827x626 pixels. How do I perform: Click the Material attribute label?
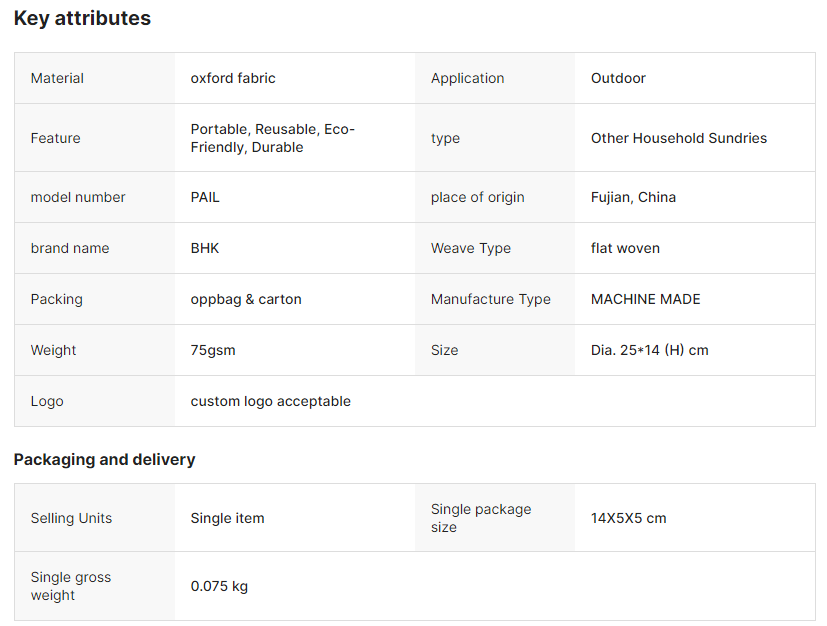tap(57, 78)
